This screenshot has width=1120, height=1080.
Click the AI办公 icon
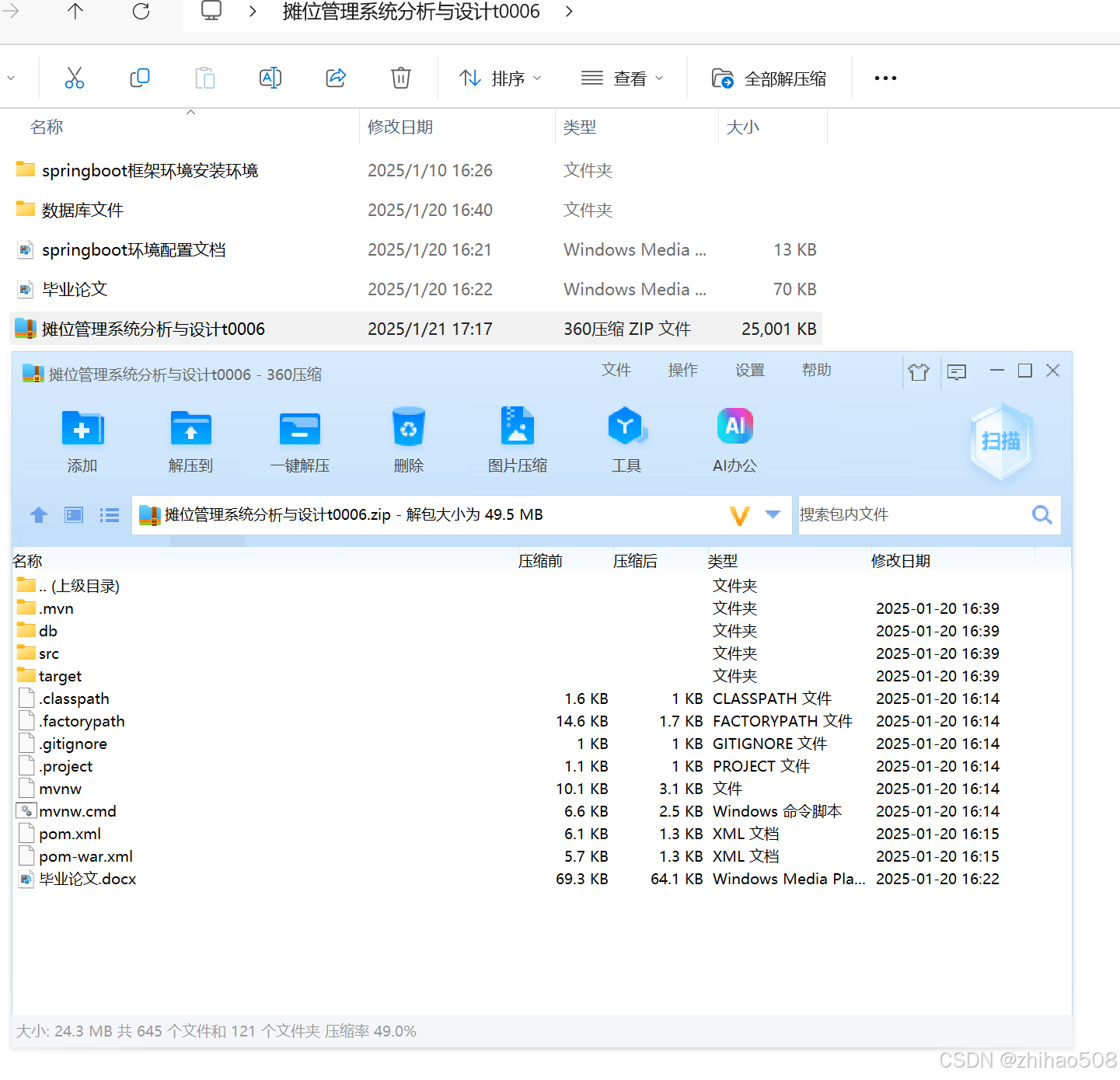(x=735, y=441)
